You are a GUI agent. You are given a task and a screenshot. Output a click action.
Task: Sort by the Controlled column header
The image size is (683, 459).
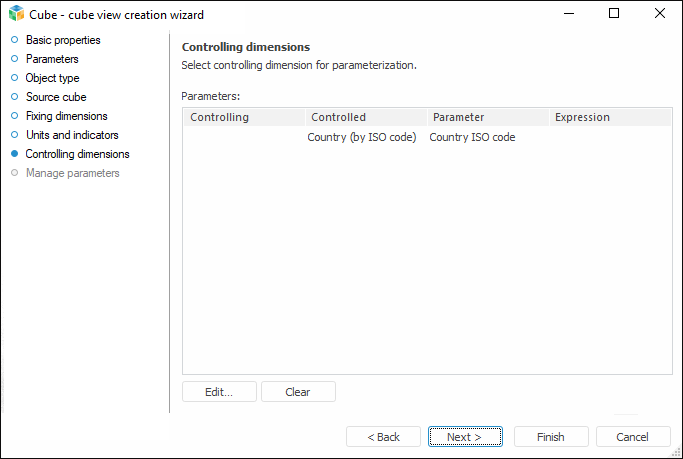[365, 117]
